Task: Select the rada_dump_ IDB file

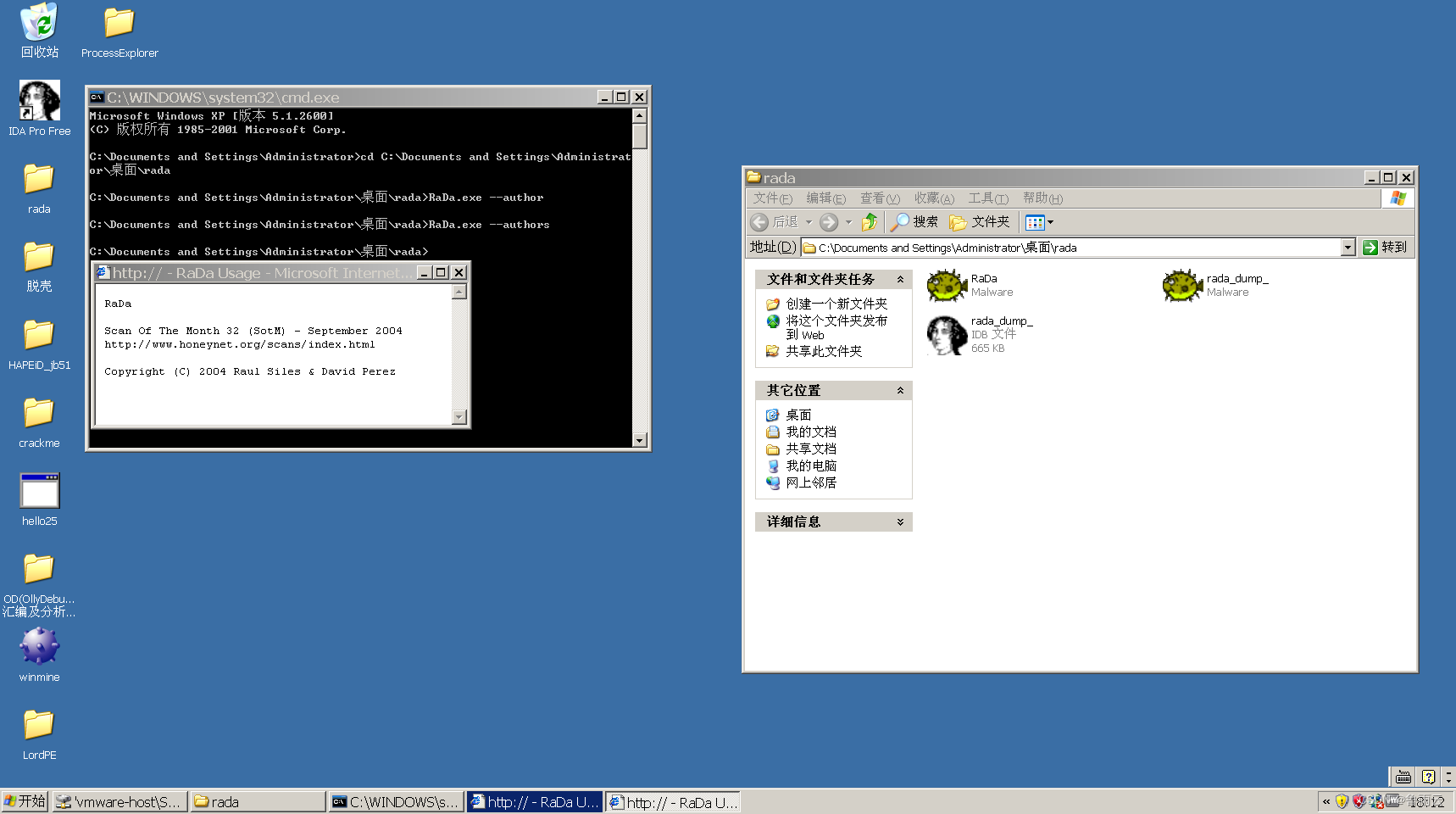Action: (980, 335)
